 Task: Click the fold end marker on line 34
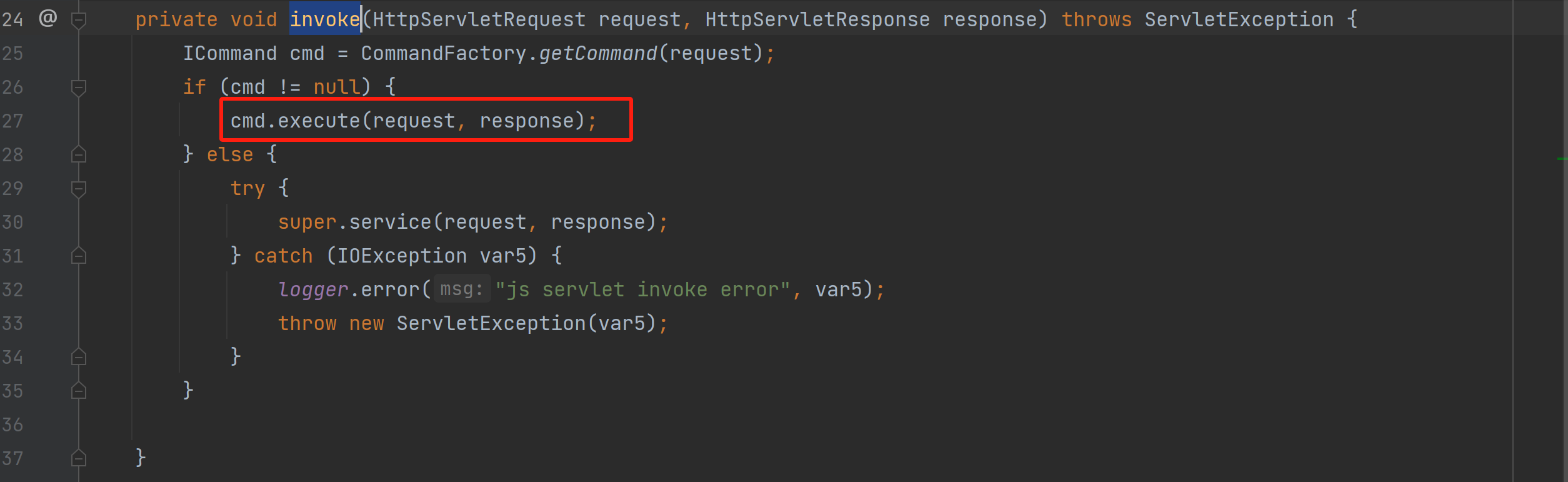click(79, 357)
